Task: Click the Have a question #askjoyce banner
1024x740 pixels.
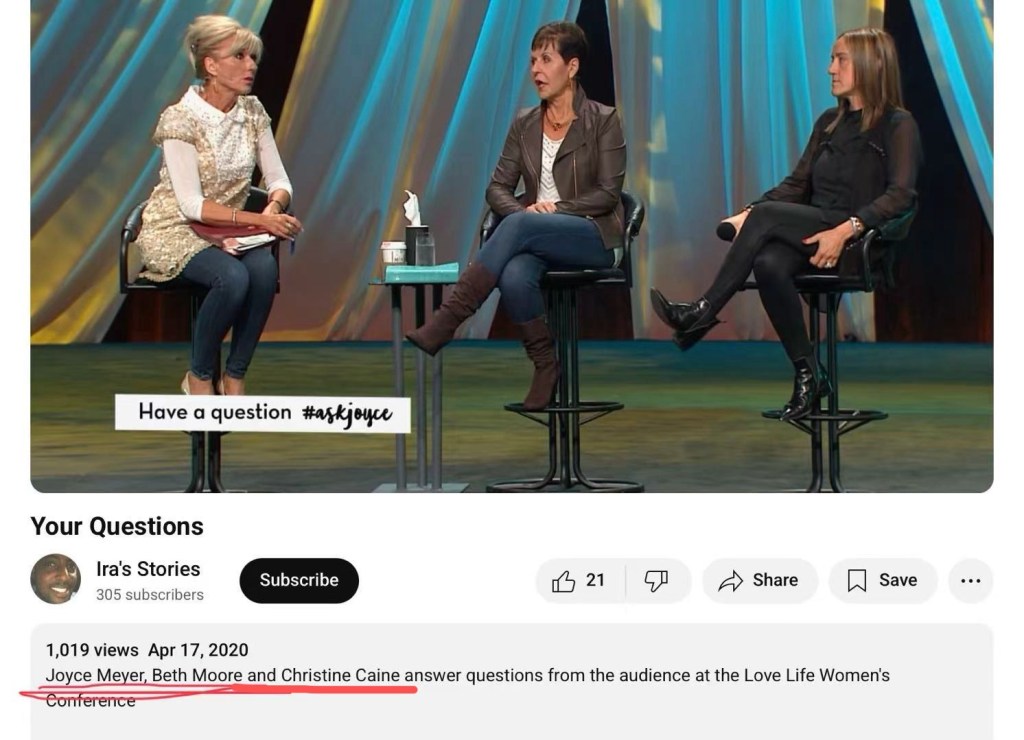Action: (x=263, y=413)
